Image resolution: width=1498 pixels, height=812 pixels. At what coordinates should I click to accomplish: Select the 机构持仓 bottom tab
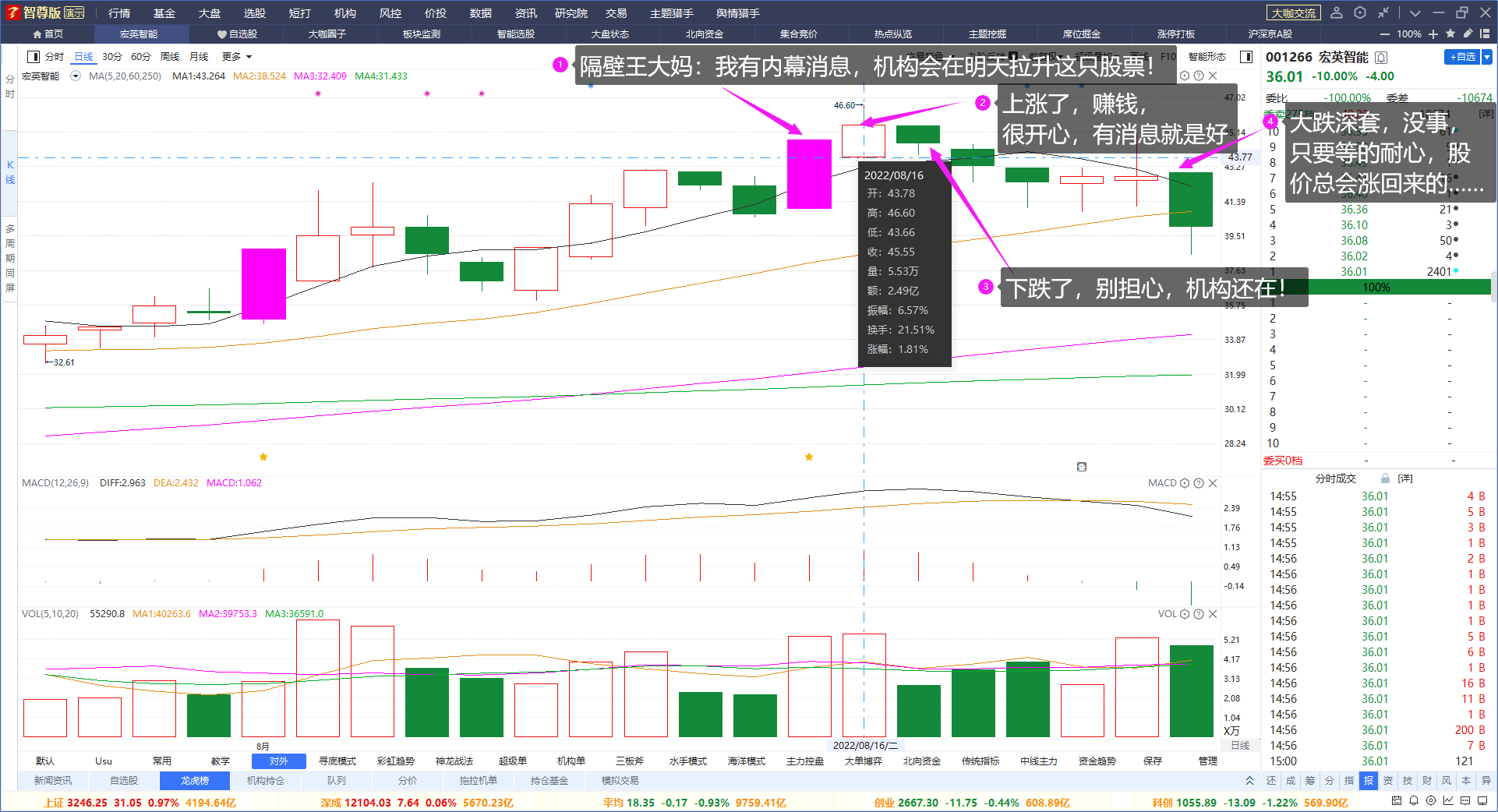(x=266, y=781)
